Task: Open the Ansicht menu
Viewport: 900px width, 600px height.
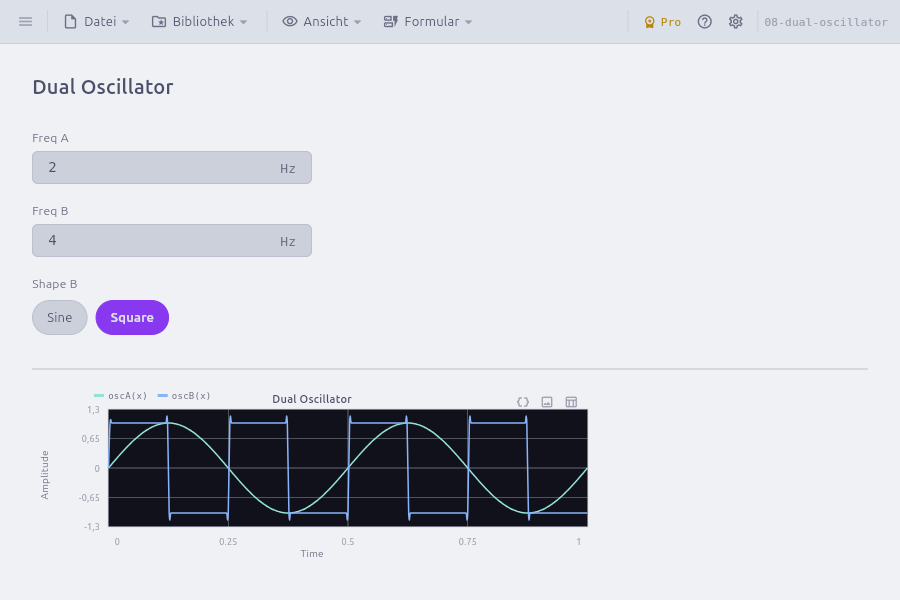Action: tap(321, 22)
